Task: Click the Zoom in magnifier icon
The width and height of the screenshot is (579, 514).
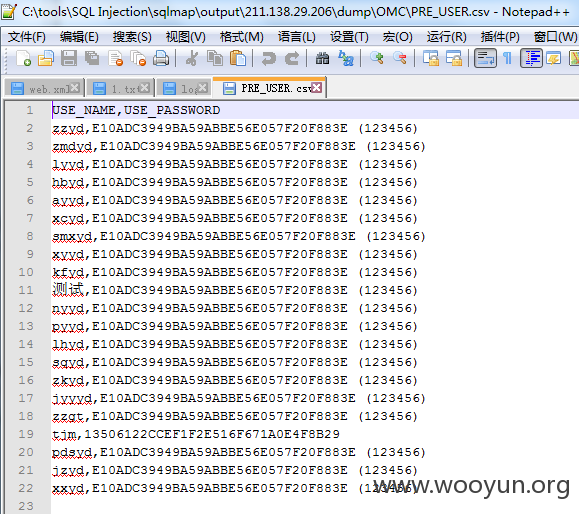Action: pyautogui.click(x=377, y=58)
